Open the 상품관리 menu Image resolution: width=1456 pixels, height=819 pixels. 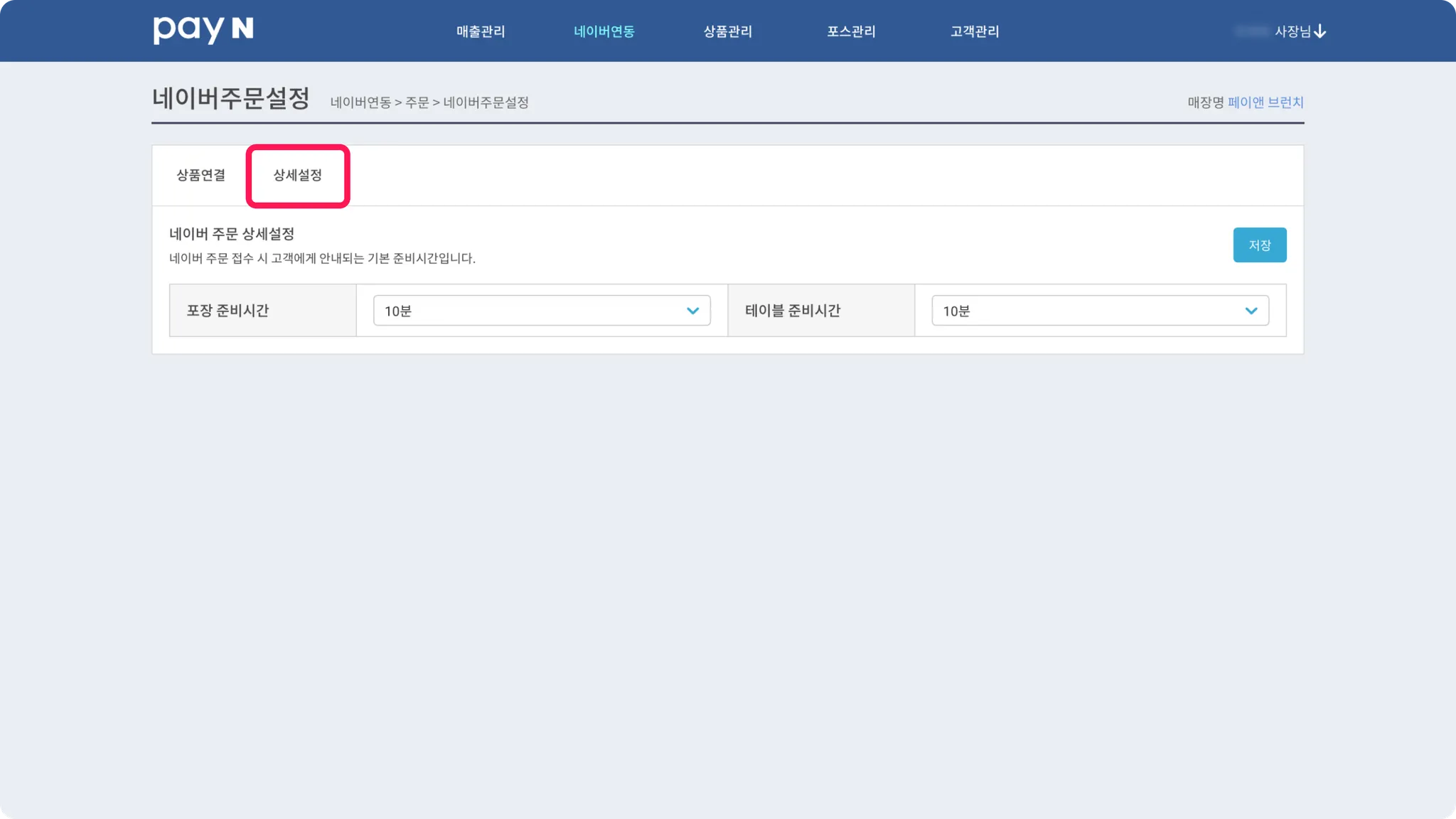727,31
